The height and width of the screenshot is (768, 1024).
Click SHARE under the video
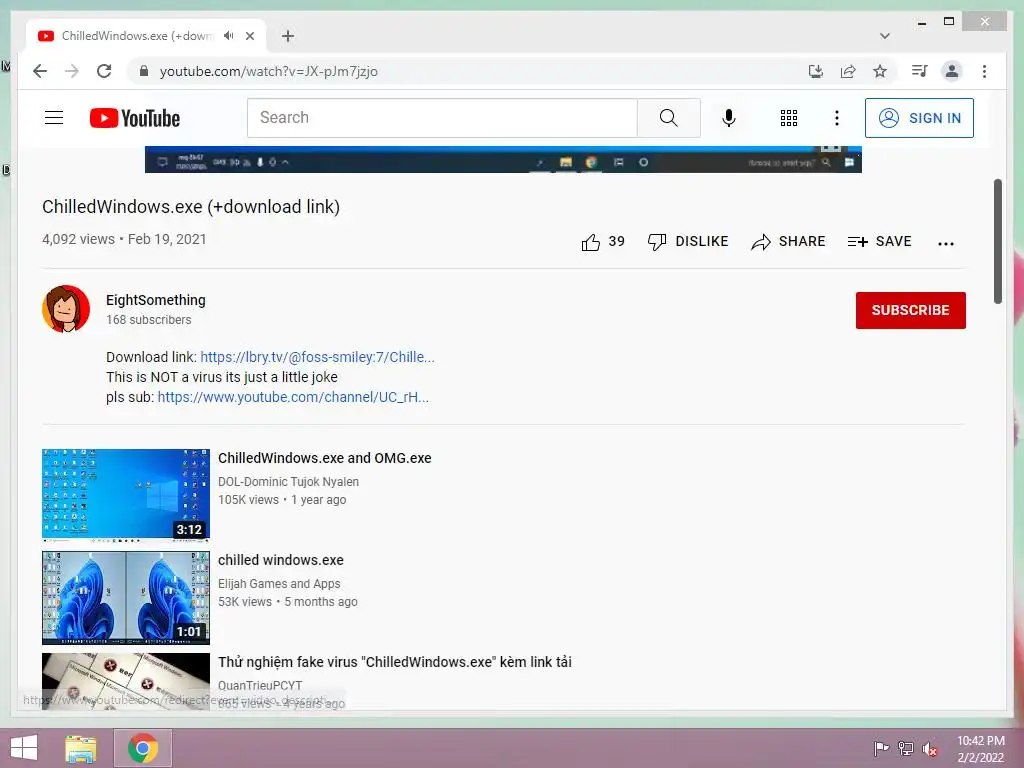click(788, 242)
